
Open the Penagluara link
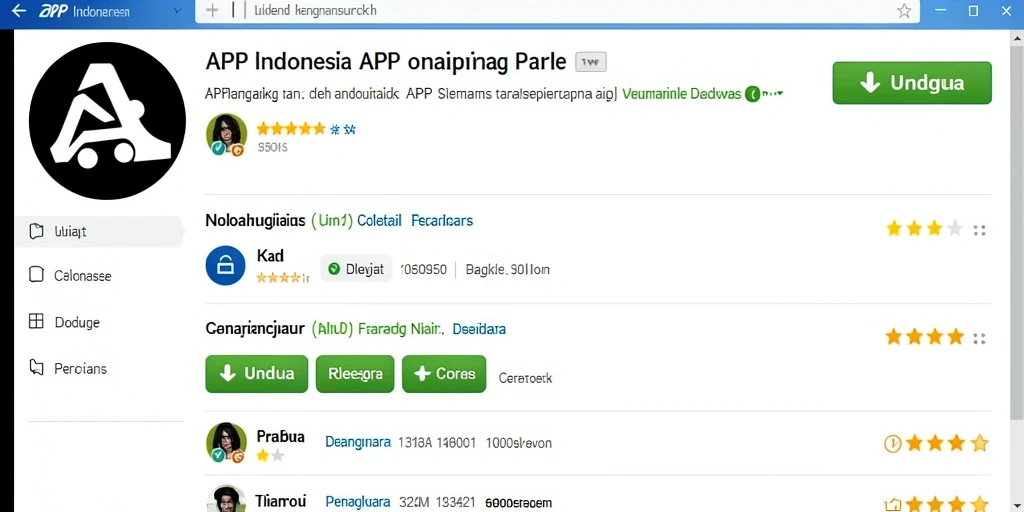pos(357,503)
